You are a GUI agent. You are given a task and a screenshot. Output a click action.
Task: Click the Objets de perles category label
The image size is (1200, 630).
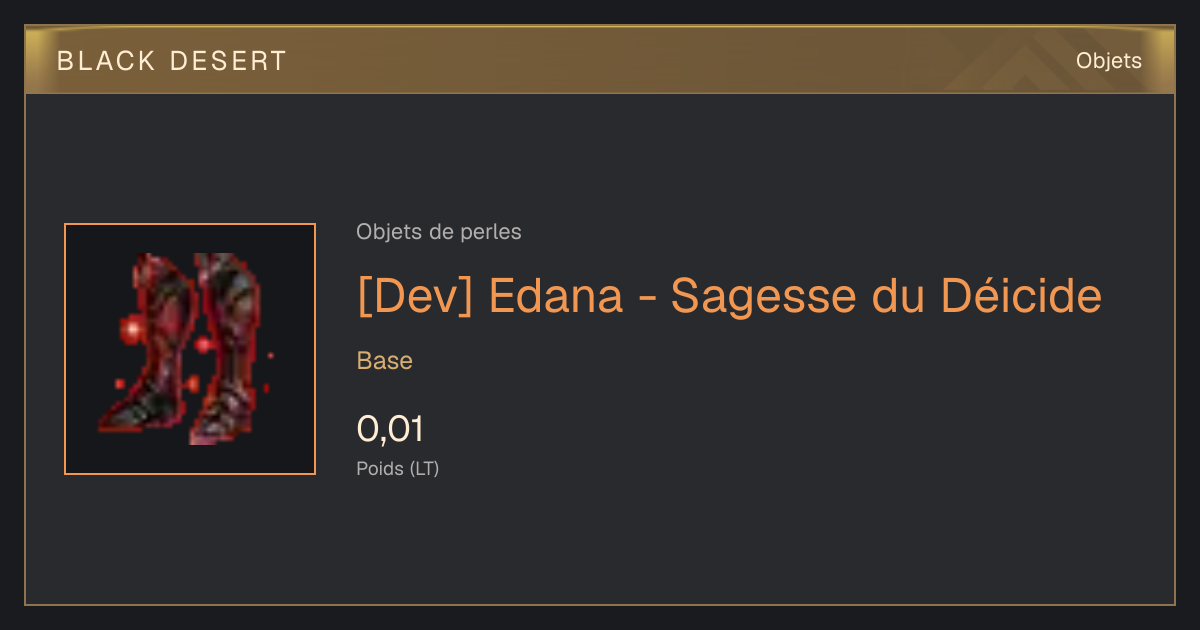(x=439, y=232)
